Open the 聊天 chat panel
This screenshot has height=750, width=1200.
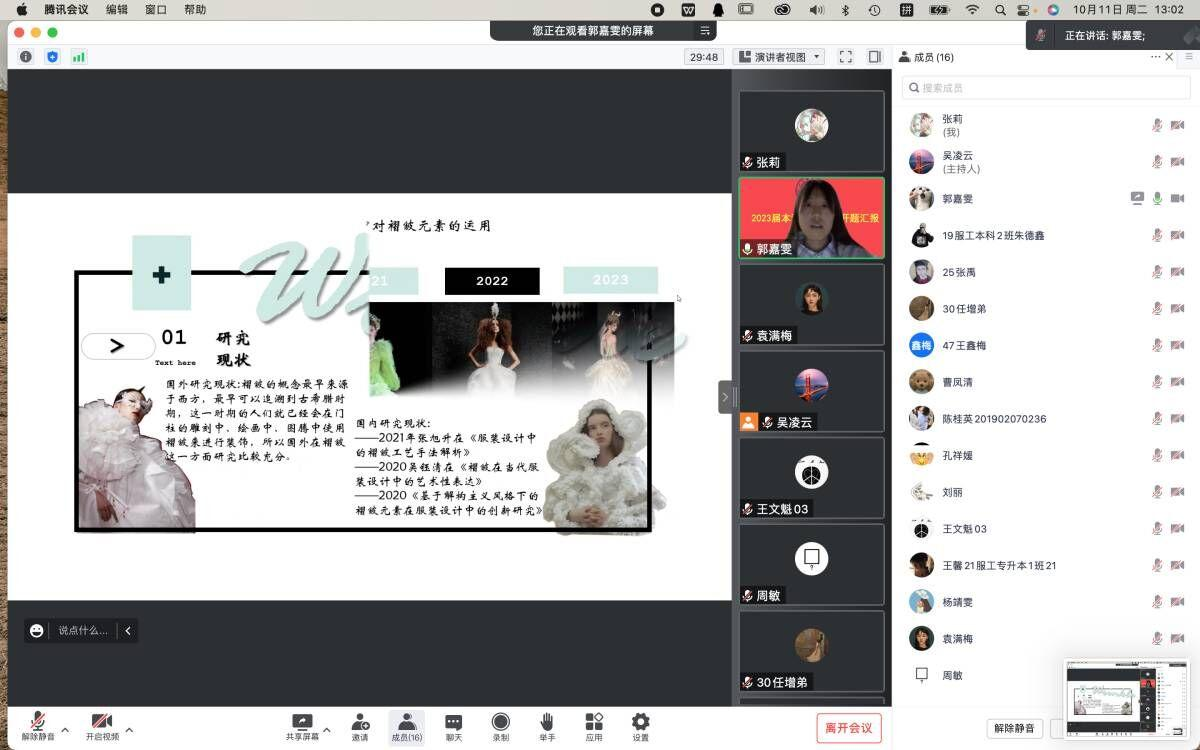(453, 722)
